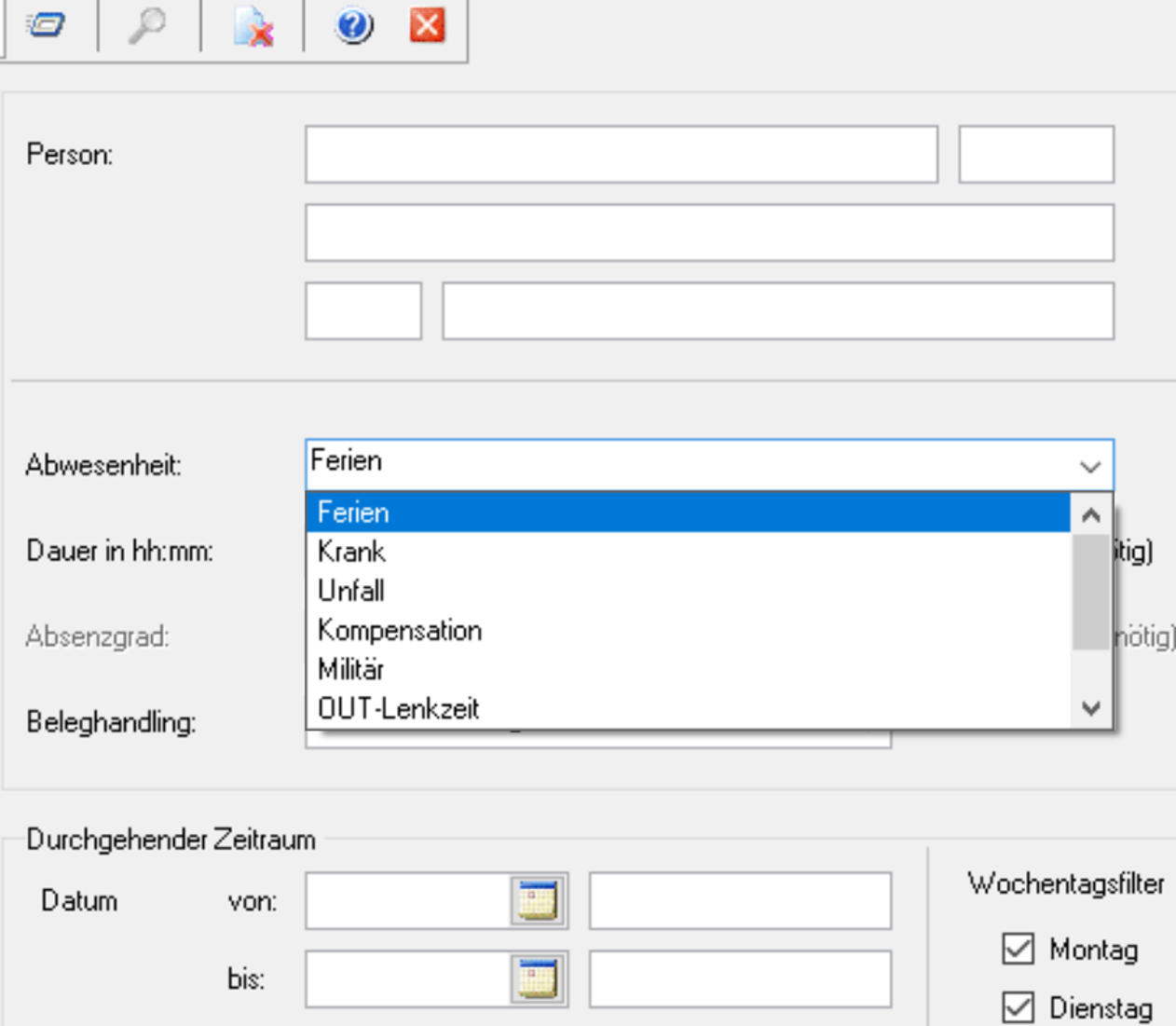1176x1026 pixels.
Task: Pick Kompensation absence type
Action: [x=400, y=630]
